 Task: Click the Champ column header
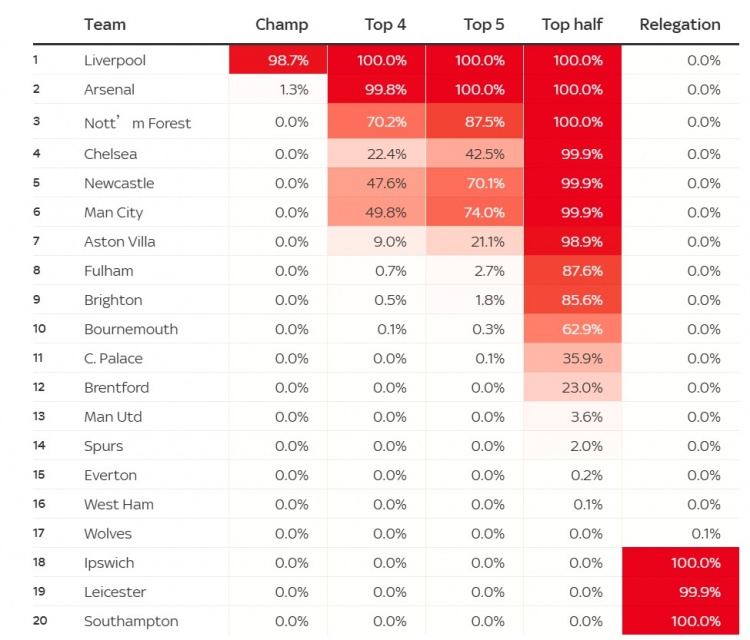pos(281,24)
